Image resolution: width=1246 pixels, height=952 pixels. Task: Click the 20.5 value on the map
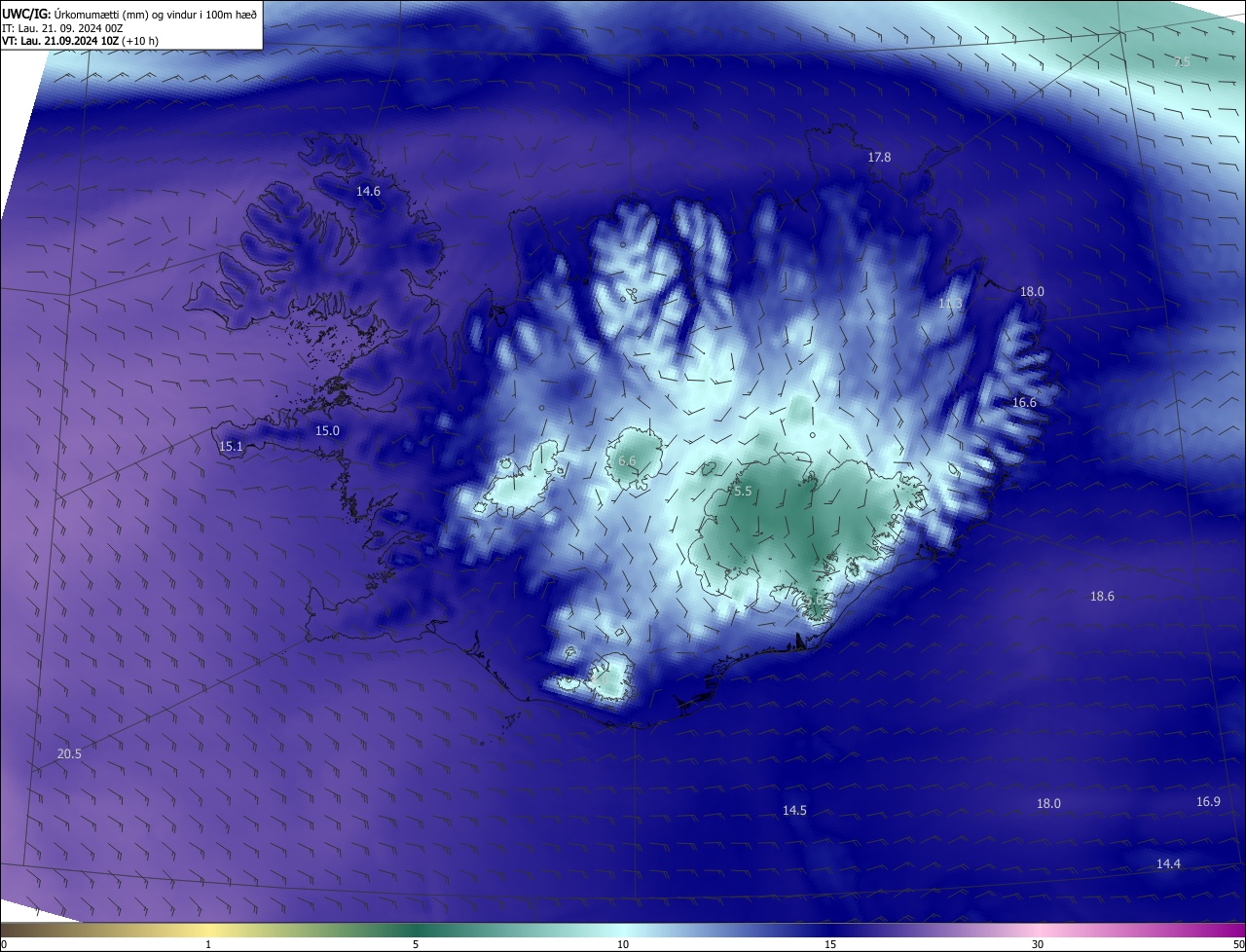[x=69, y=754]
